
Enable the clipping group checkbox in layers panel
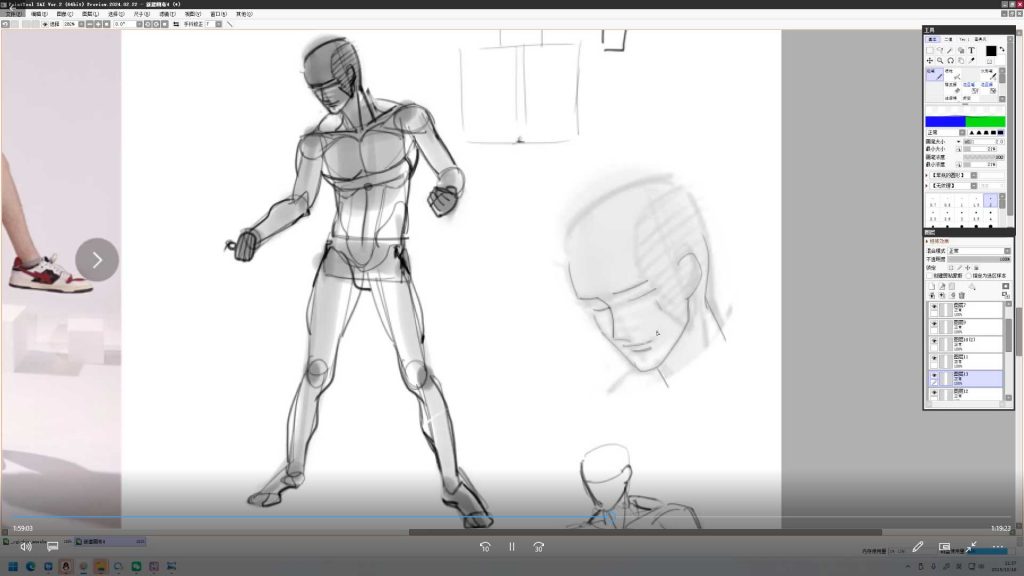[929, 276]
